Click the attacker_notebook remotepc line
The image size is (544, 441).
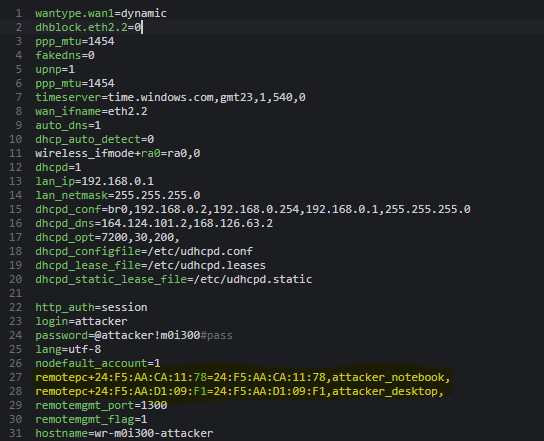[x=243, y=377]
